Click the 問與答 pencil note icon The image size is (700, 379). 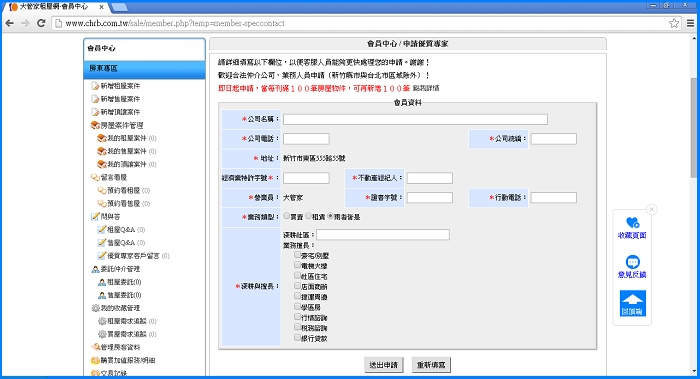(x=95, y=217)
